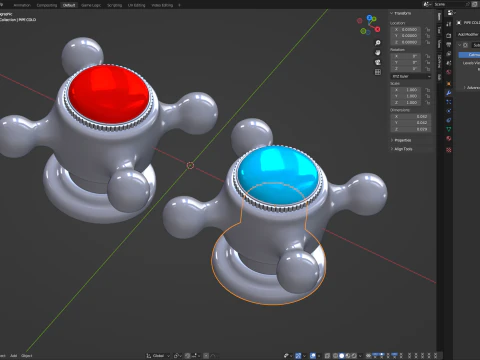Open the Add menu in viewport header

pyautogui.click(x=13, y=356)
